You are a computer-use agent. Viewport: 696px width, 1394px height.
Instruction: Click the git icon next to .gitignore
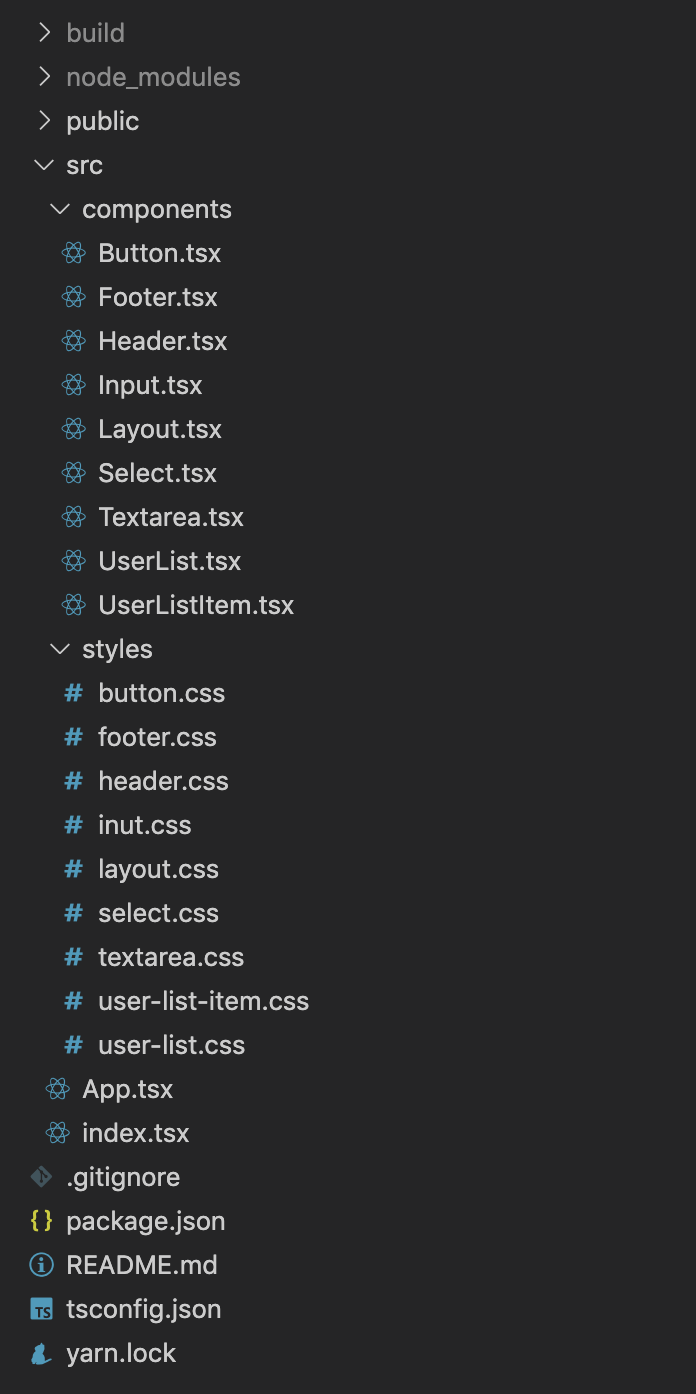pyautogui.click(x=41, y=1177)
